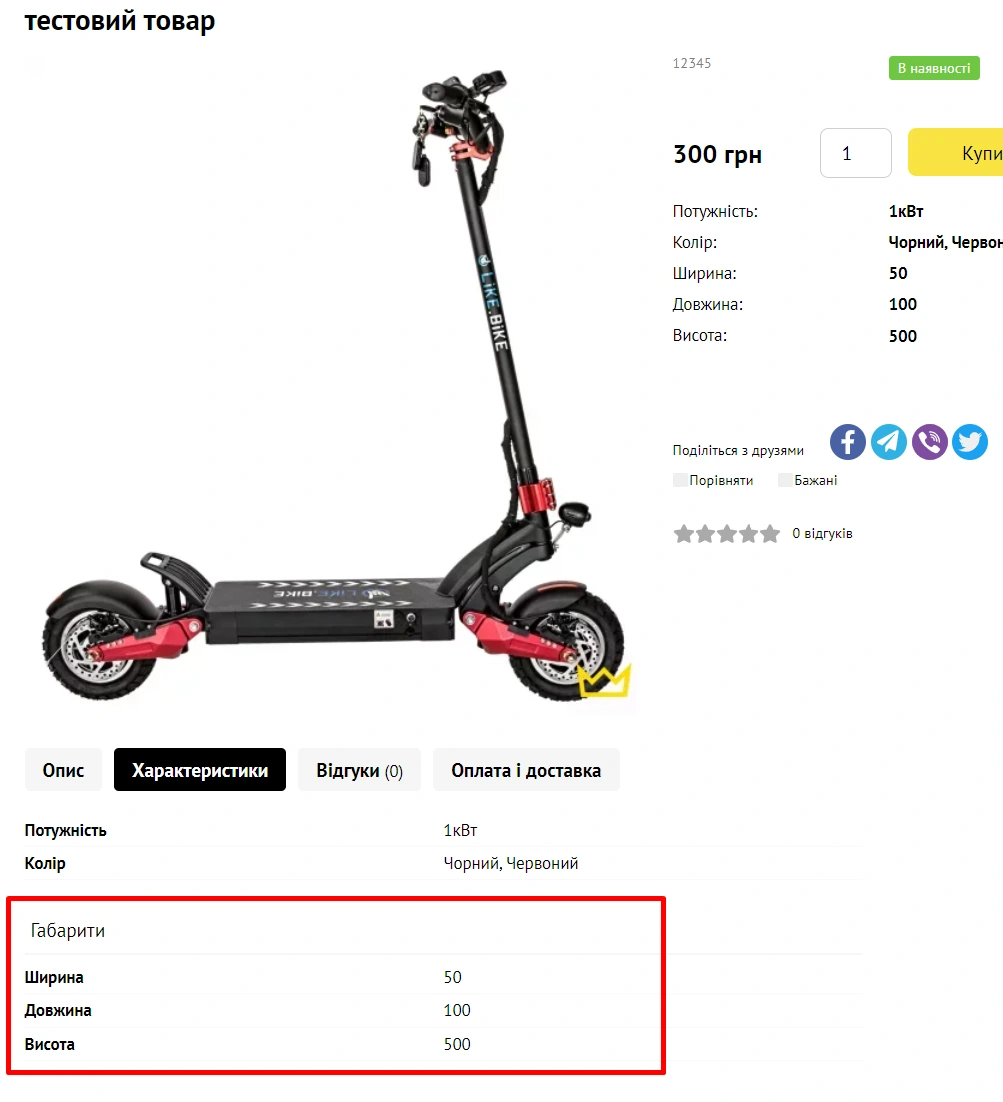Tick the Порівняти compare checkbox
This screenshot has width=1003, height=1102.
(680, 480)
